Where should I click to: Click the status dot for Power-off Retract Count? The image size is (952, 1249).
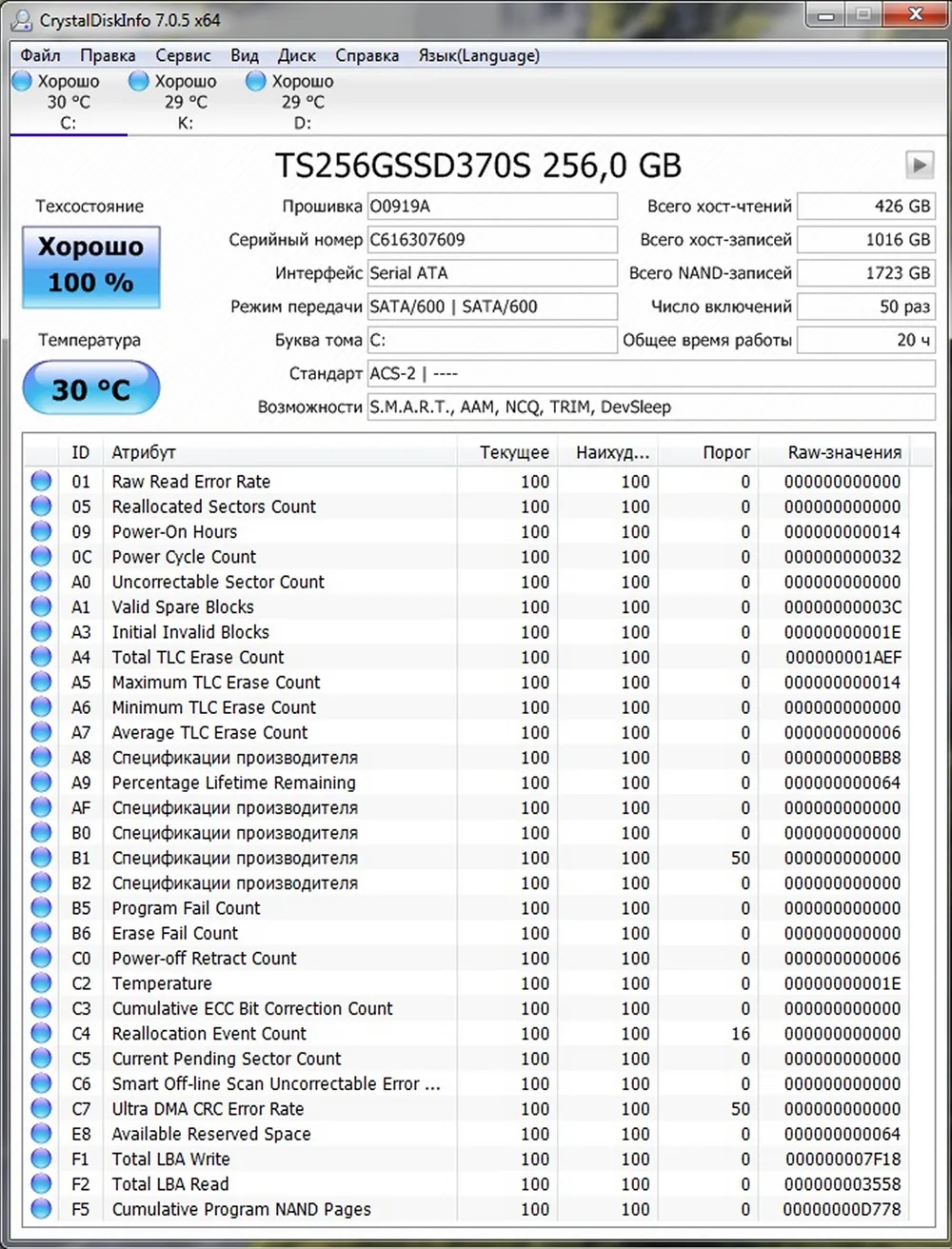tap(41, 958)
